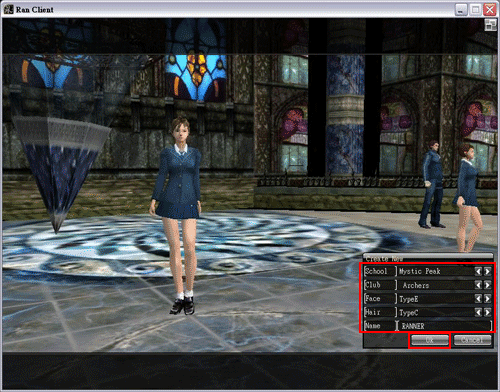Pick the previous Hair type
Screen dimensions: 500x392
[x=478, y=312]
